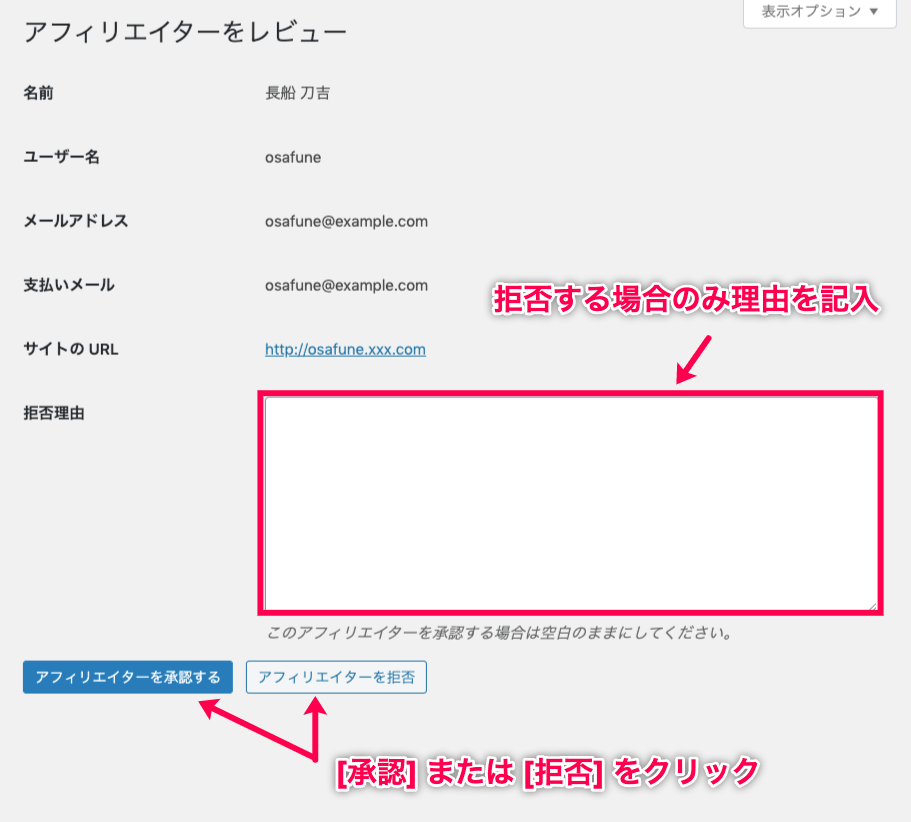
Task: Click the メールアドレス field label
Action: click(76, 221)
